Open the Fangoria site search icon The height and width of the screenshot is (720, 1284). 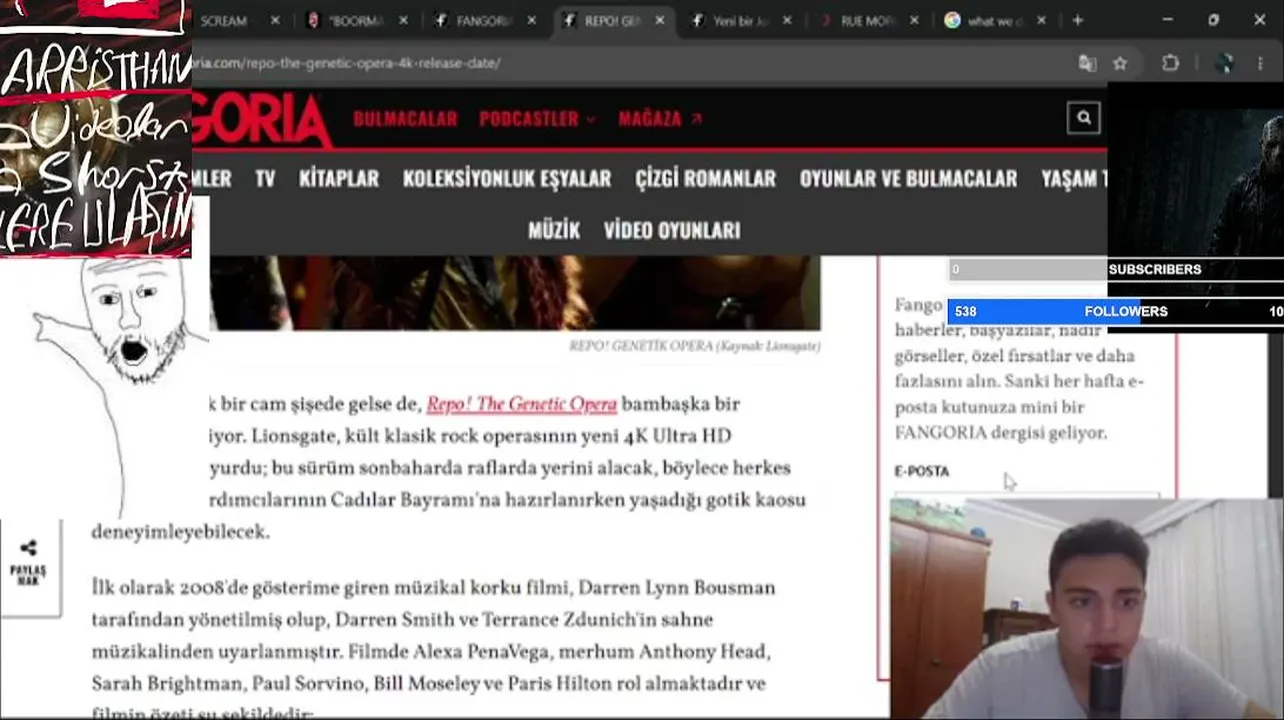(x=1083, y=118)
